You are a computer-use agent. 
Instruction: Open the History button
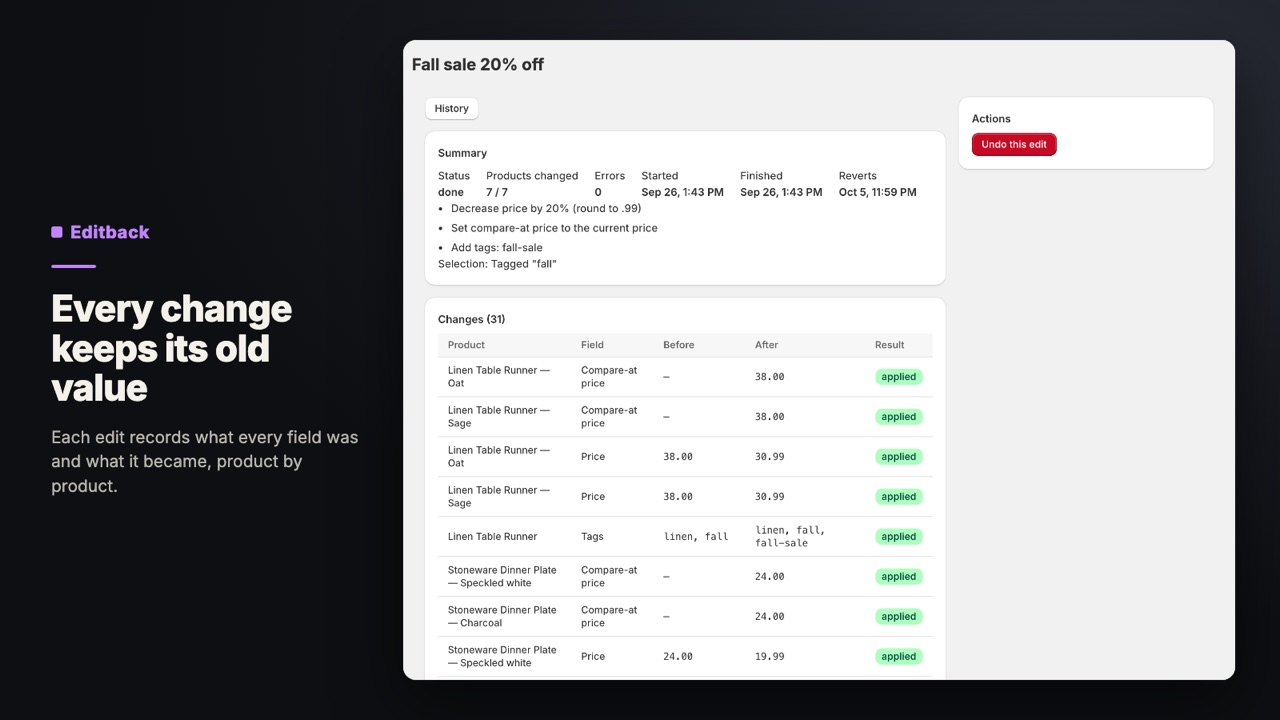tap(451, 109)
